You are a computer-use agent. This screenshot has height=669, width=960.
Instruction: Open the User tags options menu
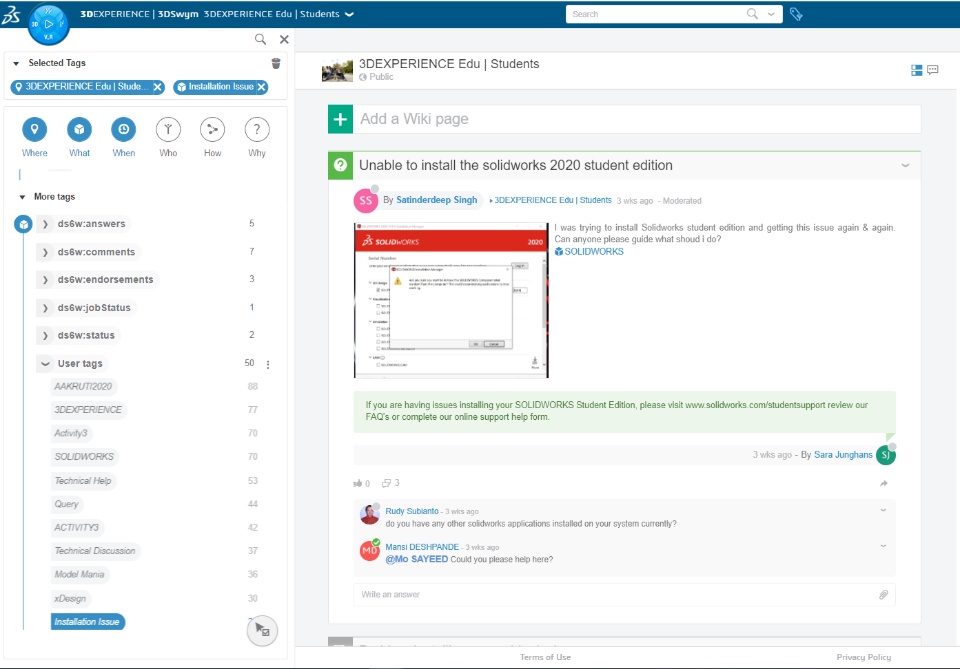pyautogui.click(x=268, y=364)
